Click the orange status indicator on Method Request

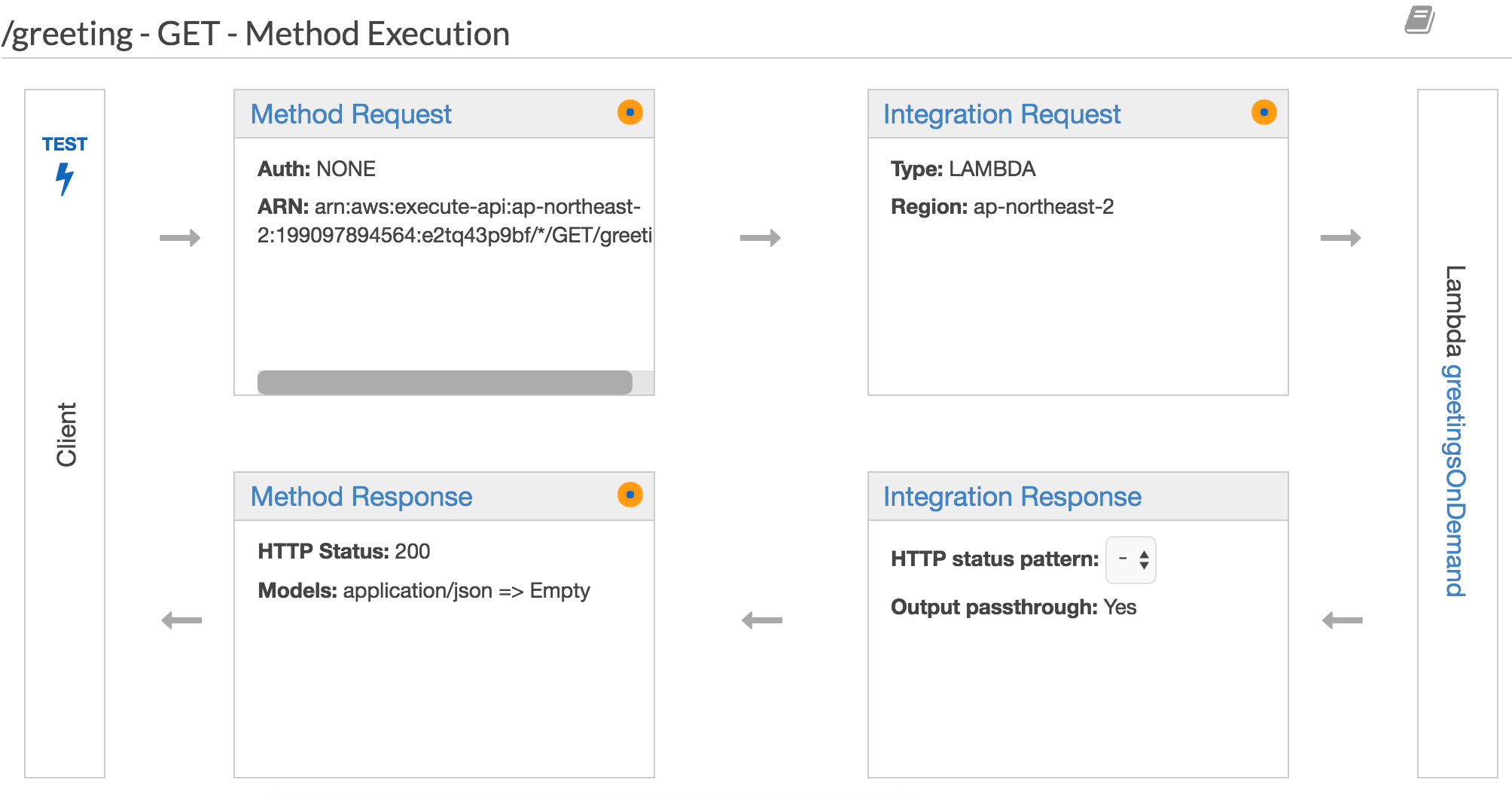630,113
